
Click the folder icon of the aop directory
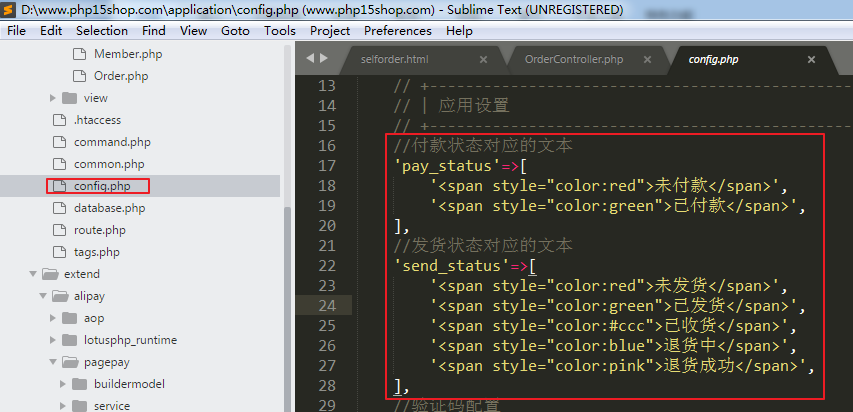(x=69, y=318)
